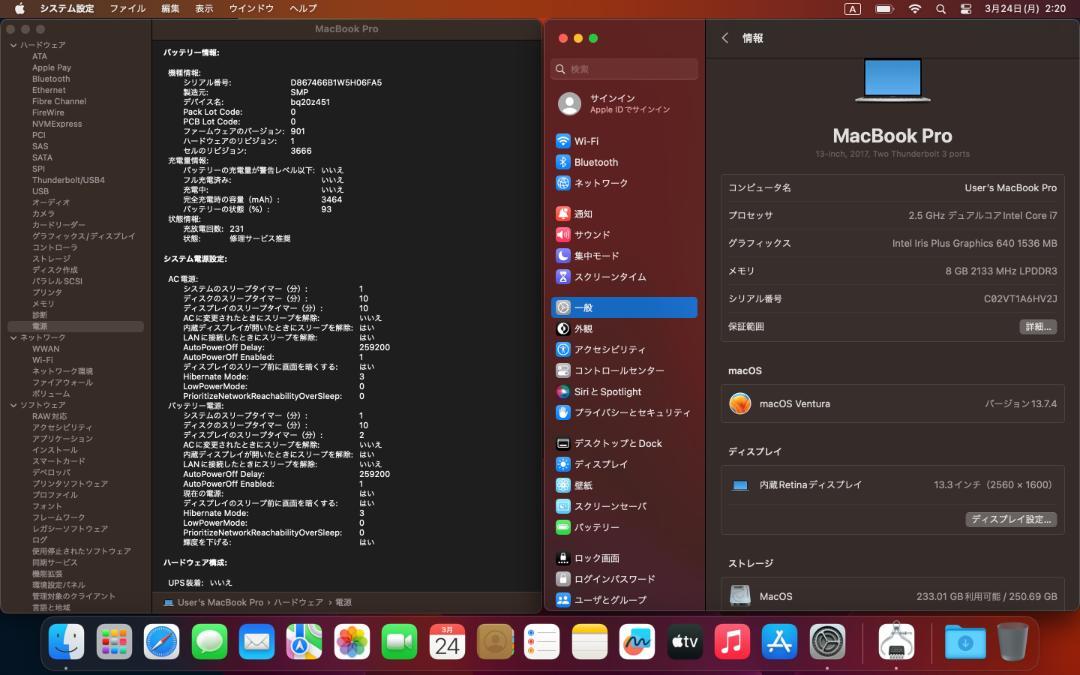Open the サウンド speaker icon
The image size is (1080, 675).
tap(563, 235)
